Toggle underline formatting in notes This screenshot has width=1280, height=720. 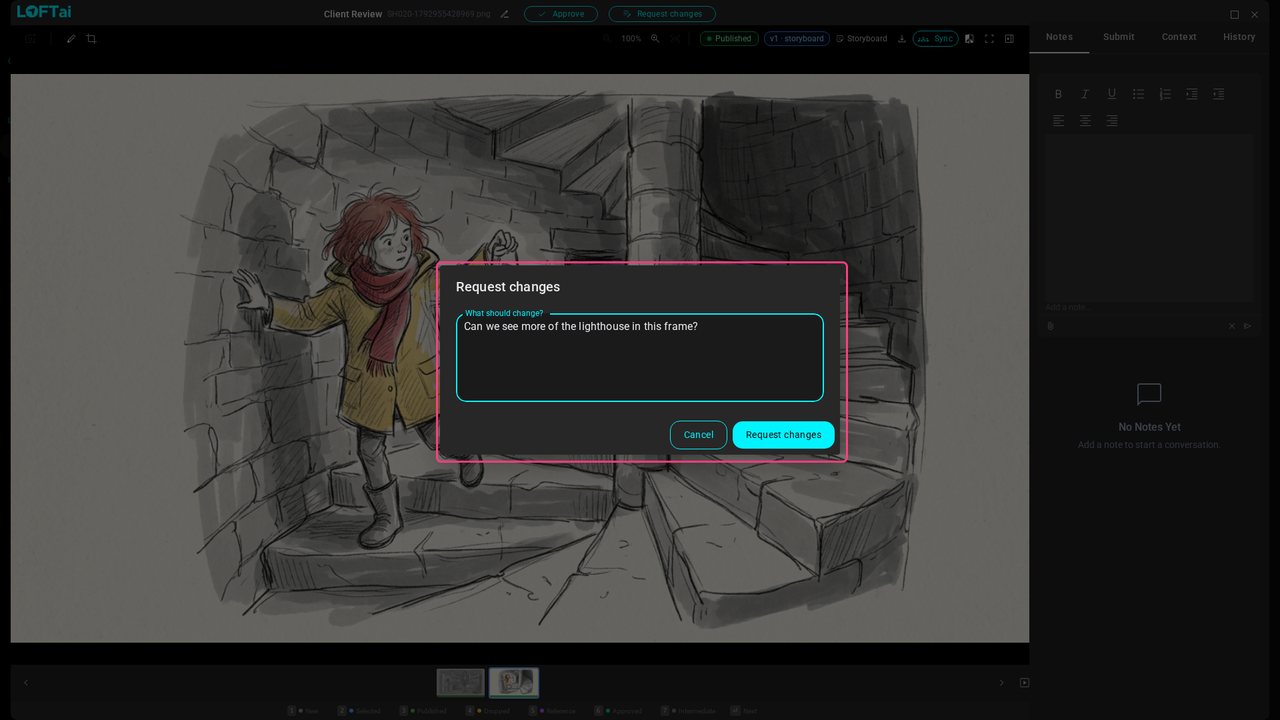[1111, 94]
